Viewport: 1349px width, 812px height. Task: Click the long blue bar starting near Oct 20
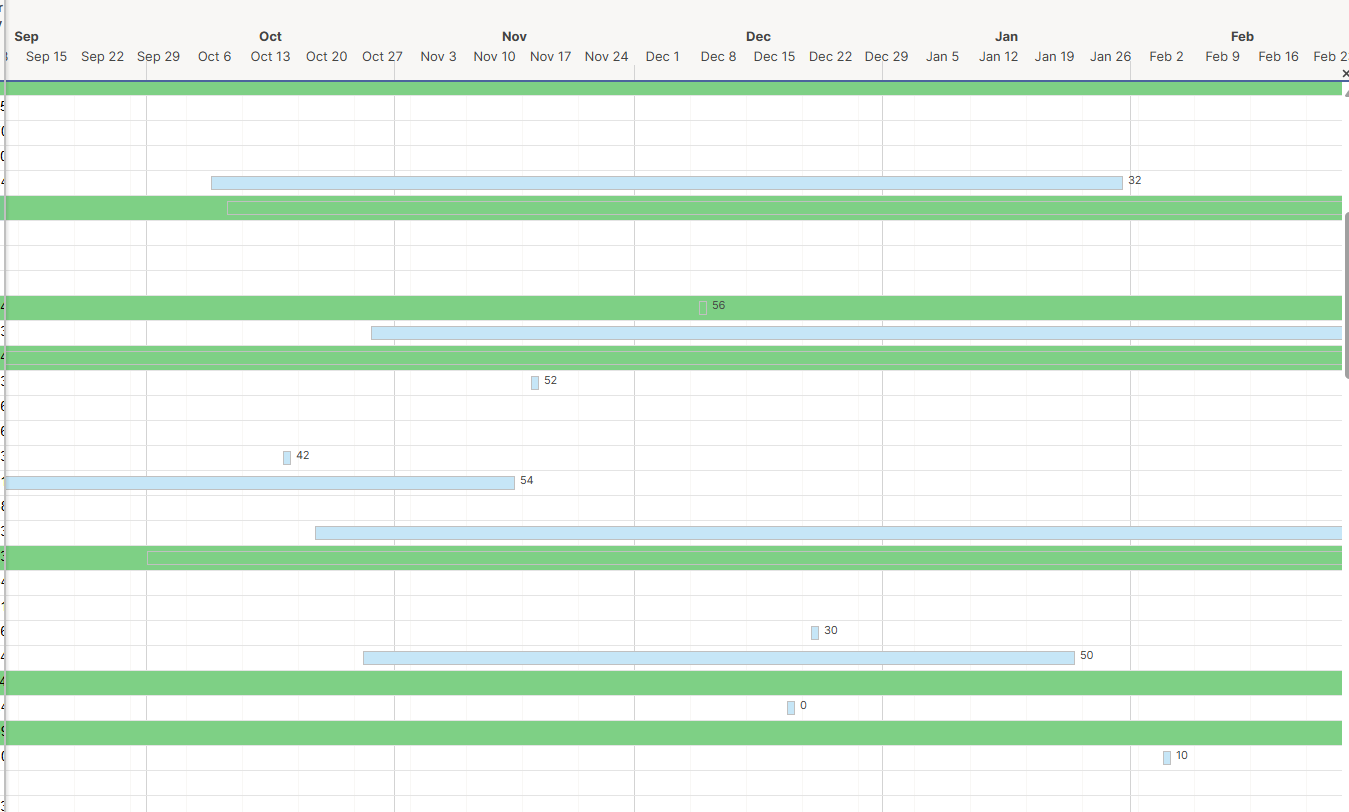click(x=800, y=533)
